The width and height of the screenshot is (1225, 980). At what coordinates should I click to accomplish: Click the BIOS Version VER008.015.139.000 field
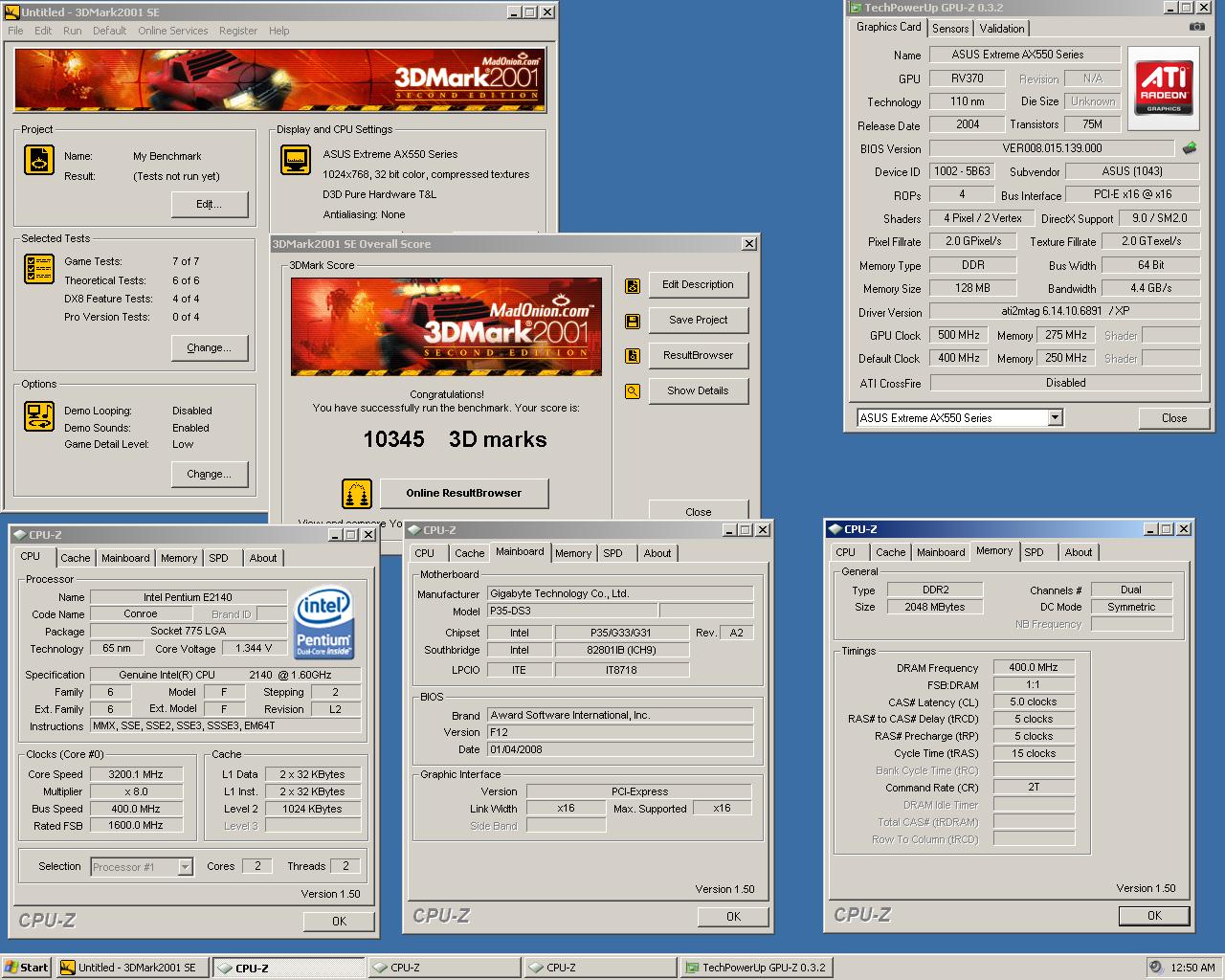pyautogui.click(x=1052, y=148)
